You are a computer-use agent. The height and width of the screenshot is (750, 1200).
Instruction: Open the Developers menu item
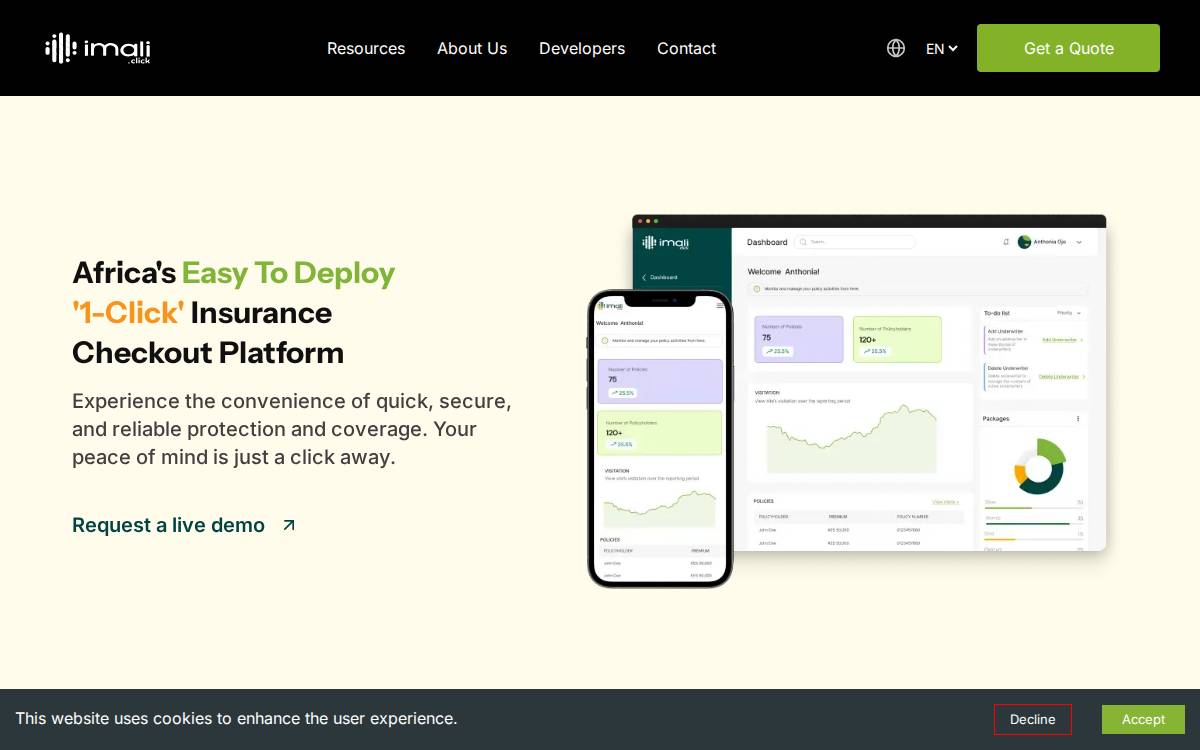click(582, 48)
